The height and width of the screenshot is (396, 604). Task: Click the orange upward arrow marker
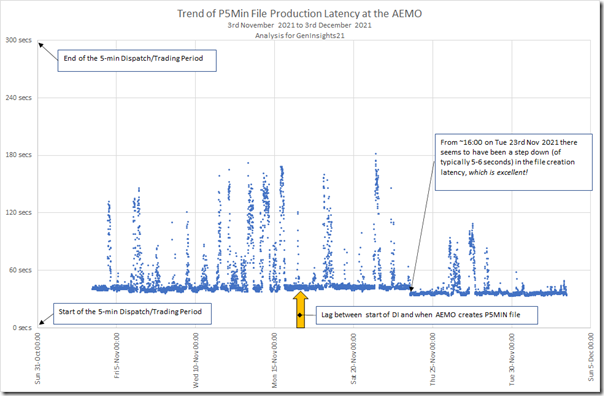click(300, 310)
